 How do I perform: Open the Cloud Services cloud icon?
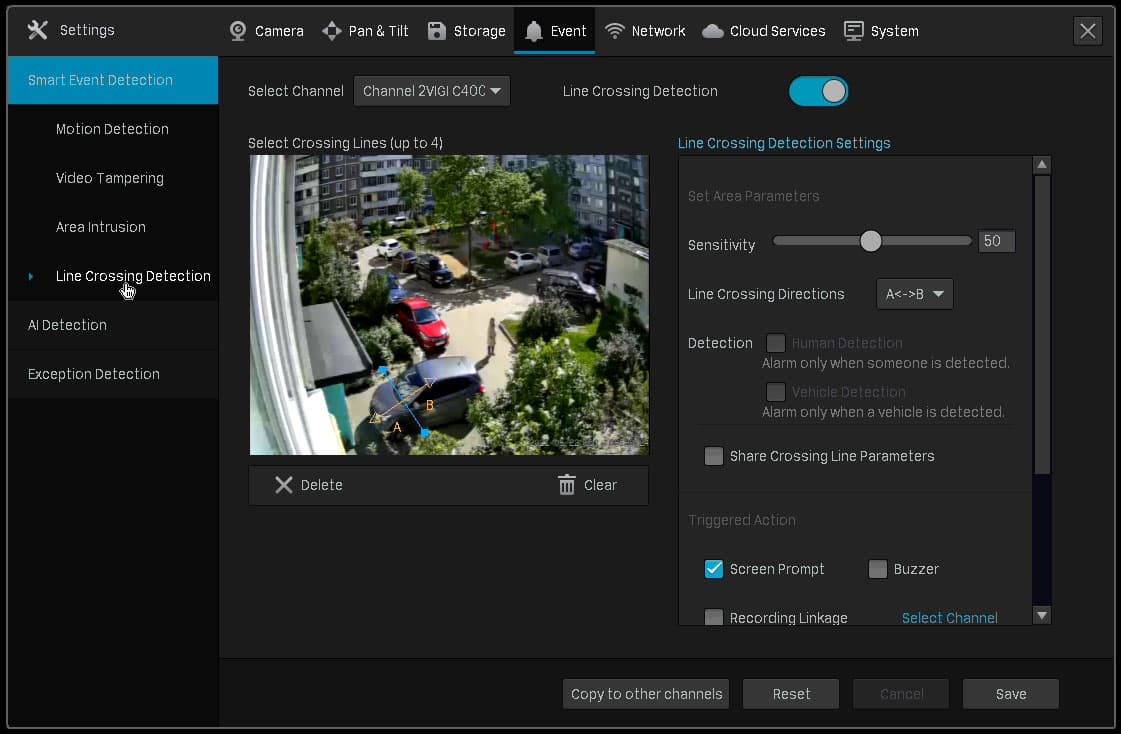pos(712,31)
